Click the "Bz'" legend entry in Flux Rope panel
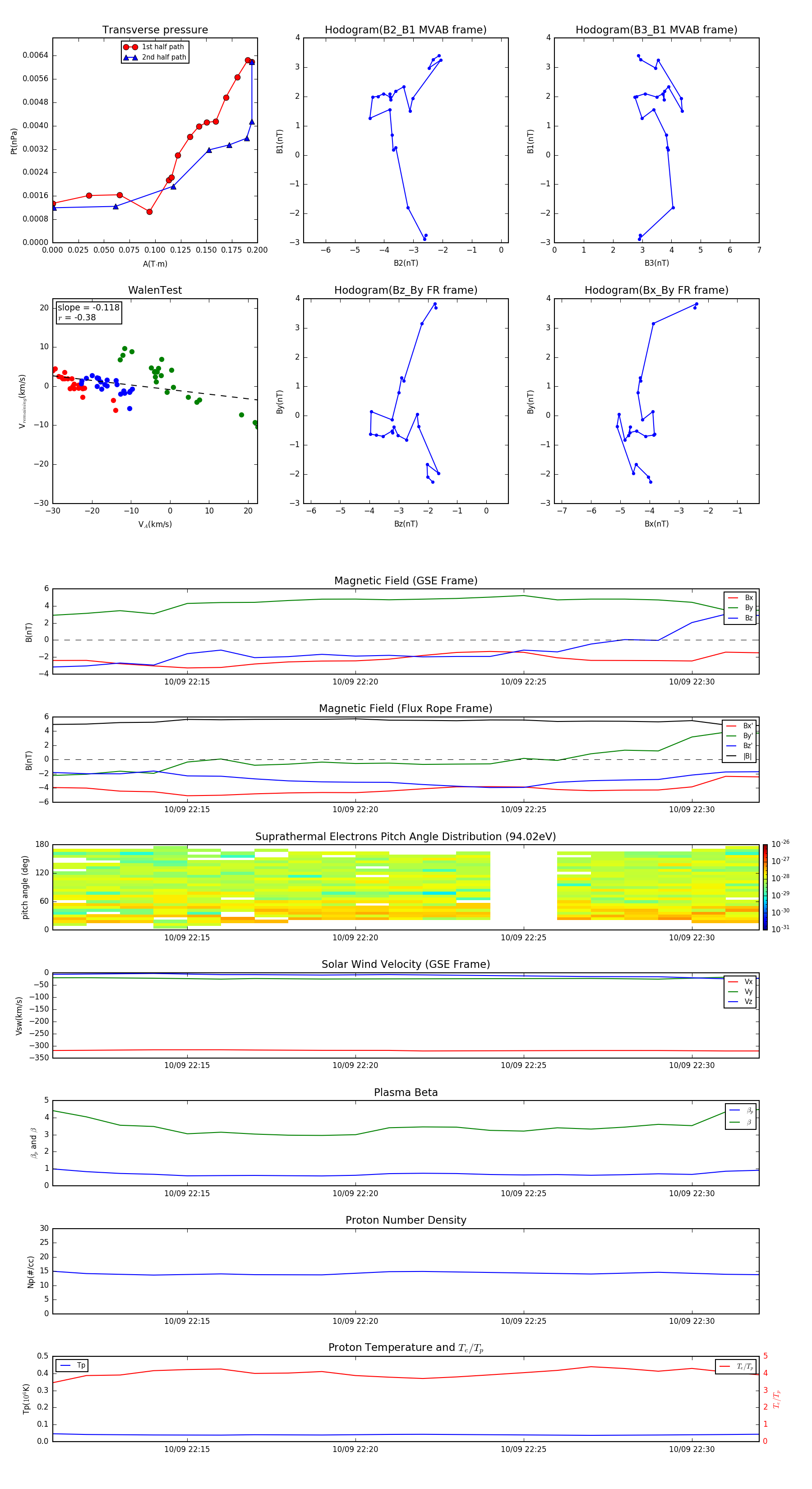Screen dimensions: 812x1489 [x=740, y=746]
